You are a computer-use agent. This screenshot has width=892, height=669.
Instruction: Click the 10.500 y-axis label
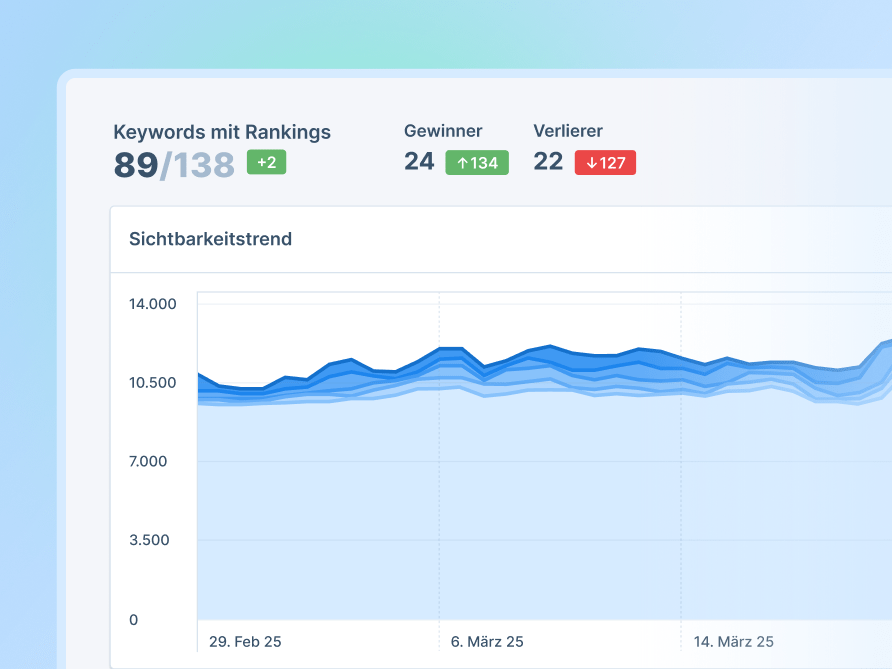coord(152,382)
